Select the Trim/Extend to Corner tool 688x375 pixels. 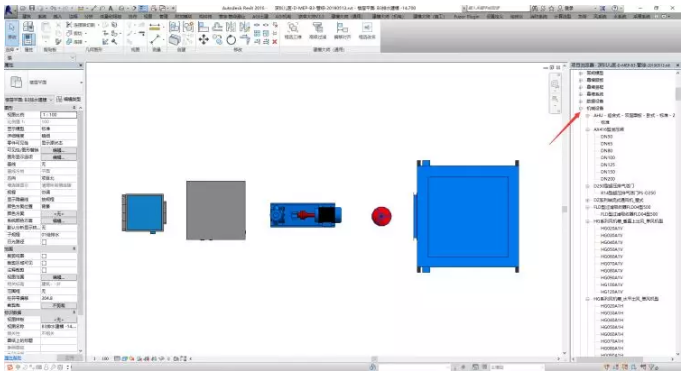click(245, 40)
